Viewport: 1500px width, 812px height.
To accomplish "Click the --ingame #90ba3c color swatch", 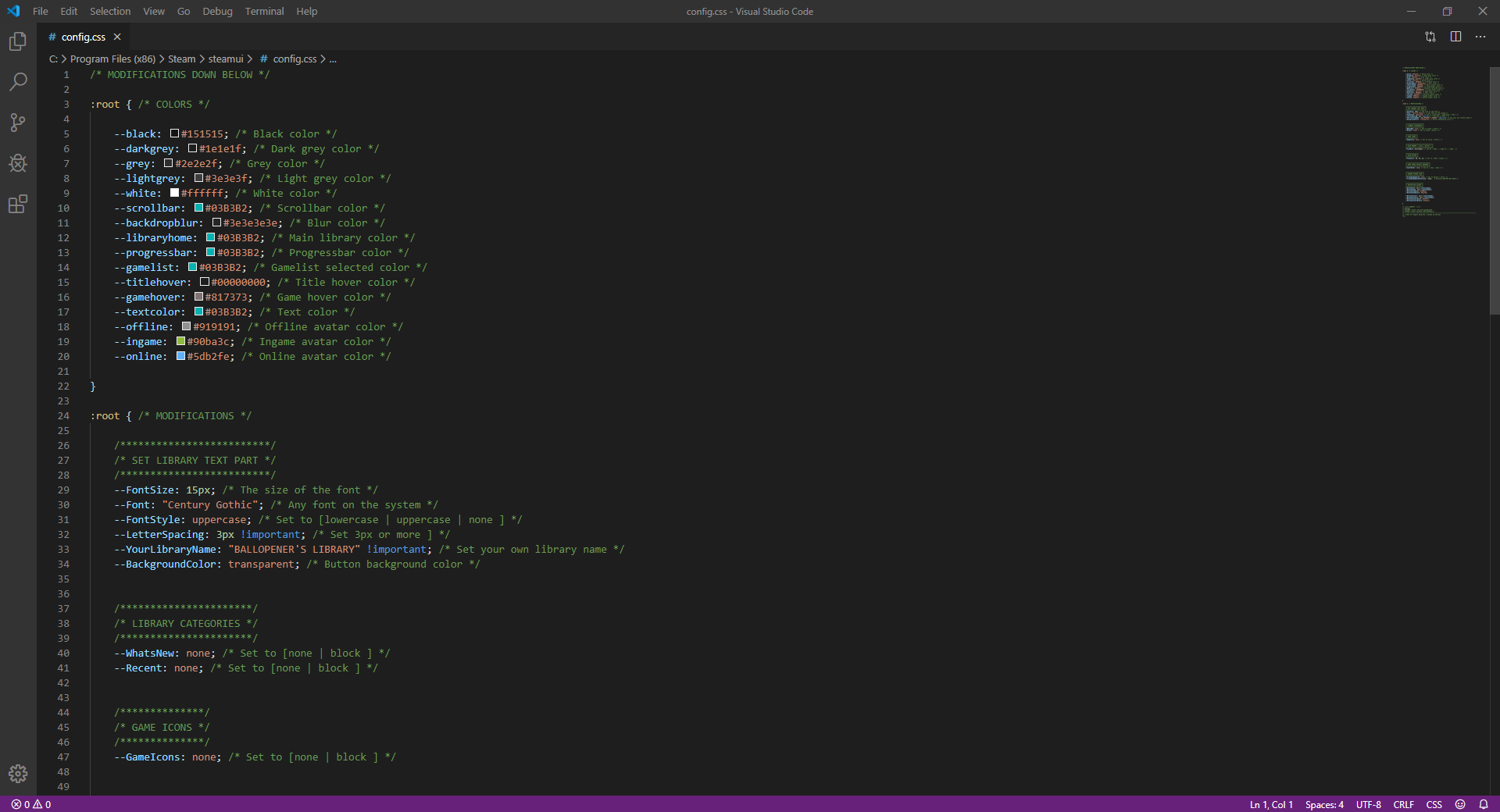I will pos(180,341).
